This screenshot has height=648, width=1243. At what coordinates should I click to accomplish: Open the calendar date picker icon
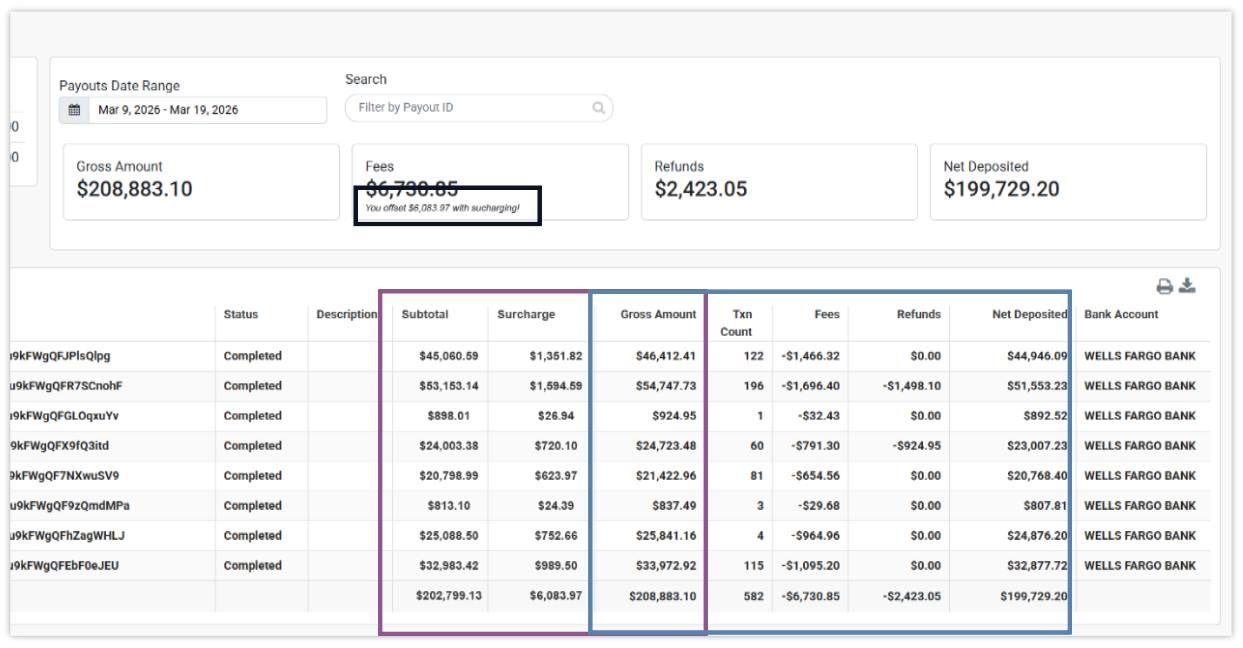point(74,110)
